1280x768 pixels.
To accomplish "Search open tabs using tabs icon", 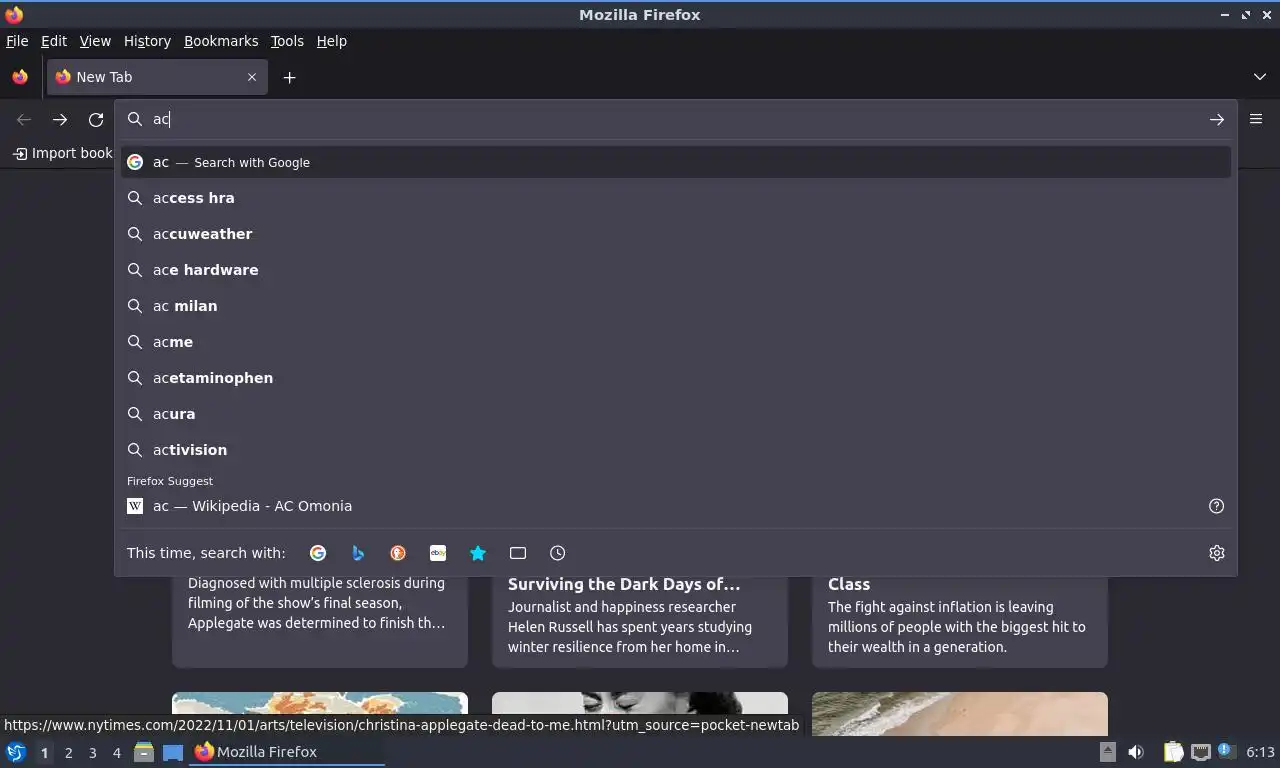I will (518, 553).
